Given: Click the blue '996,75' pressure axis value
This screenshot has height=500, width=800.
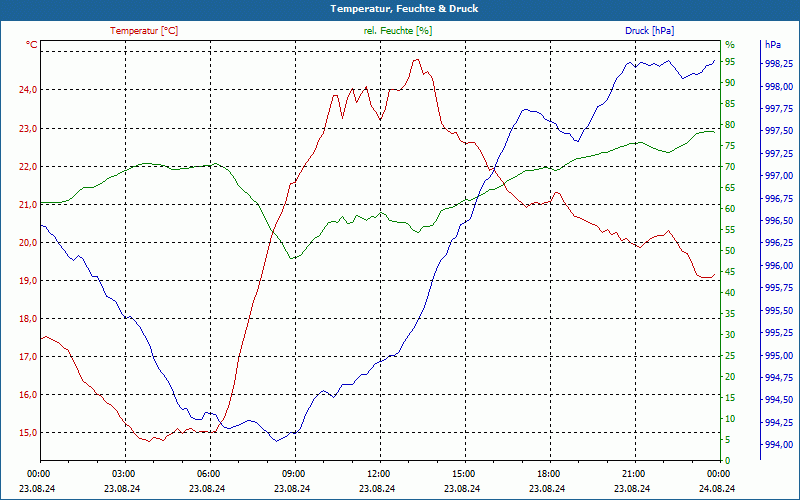Looking at the screenshot, I should [x=778, y=198].
